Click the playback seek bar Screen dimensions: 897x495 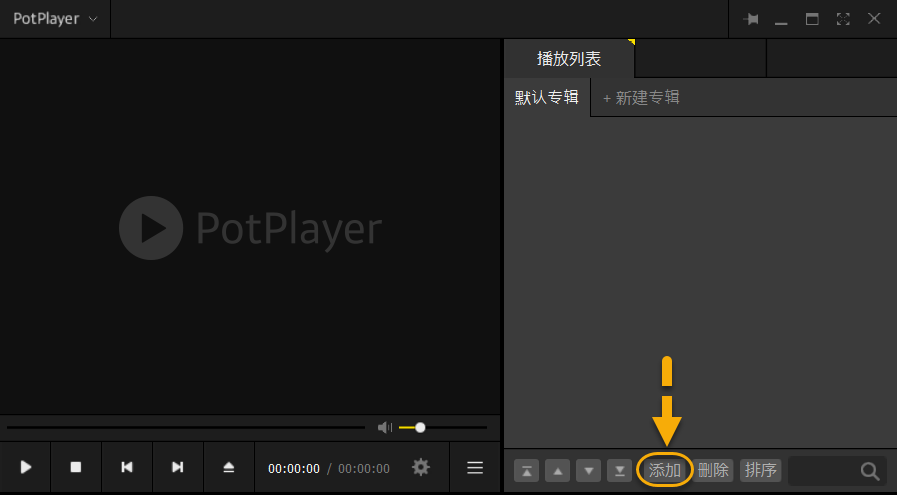tap(185, 427)
